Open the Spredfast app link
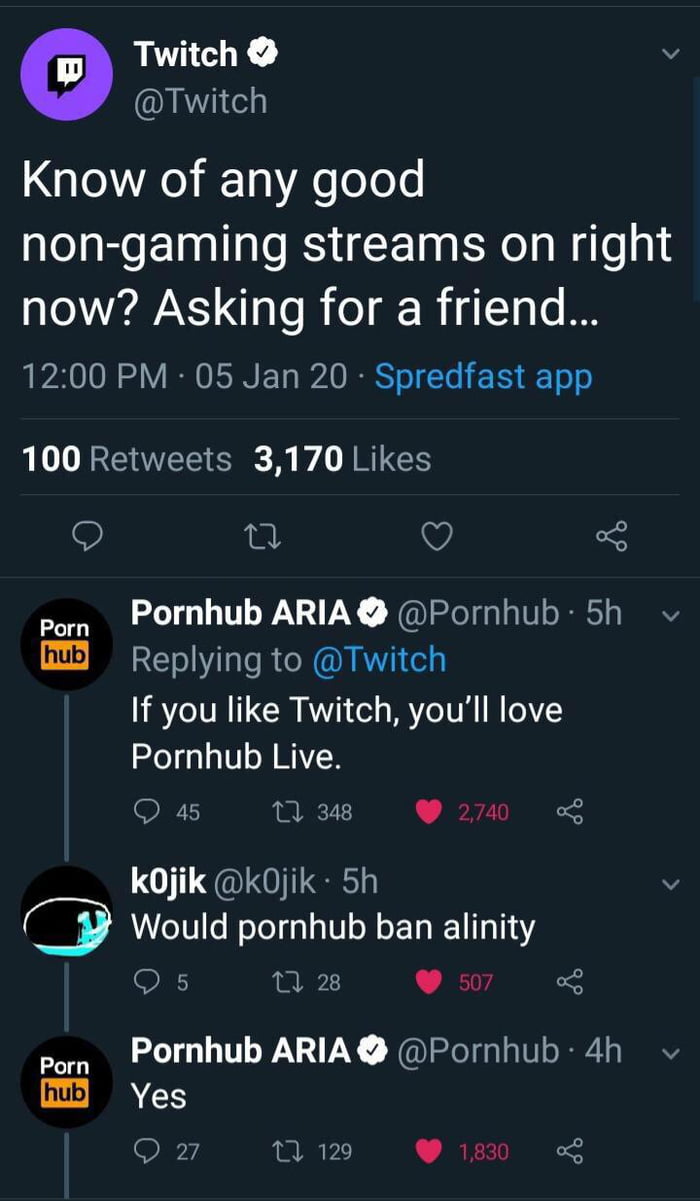Screen dimensions: 700x1201 (x=484, y=375)
